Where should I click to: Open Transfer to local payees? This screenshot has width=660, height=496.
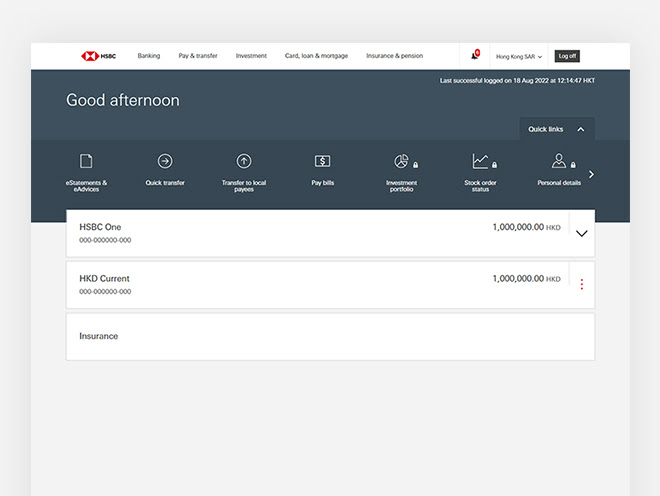(244, 173)
